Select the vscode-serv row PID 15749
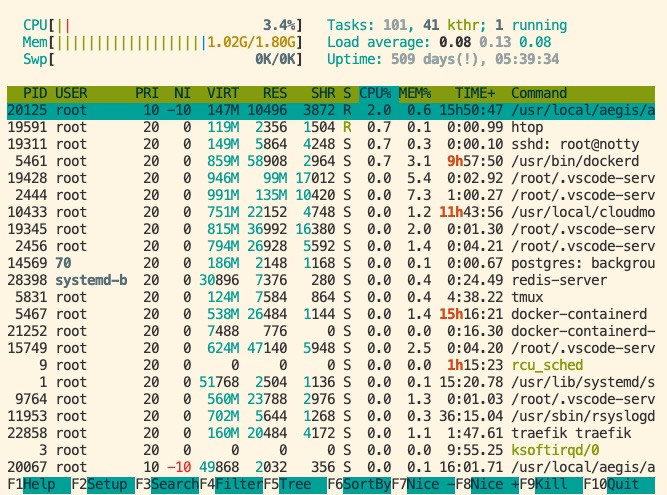This screenshot has height=495, width=667. (x=331, y=348)
